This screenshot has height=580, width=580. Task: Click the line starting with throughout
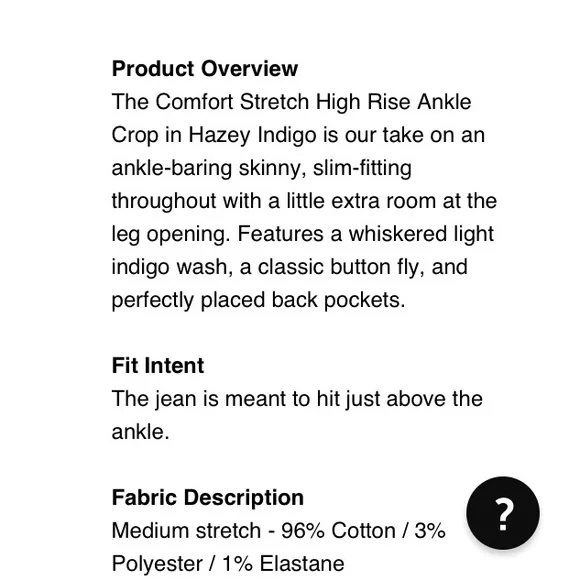(304, 201)
